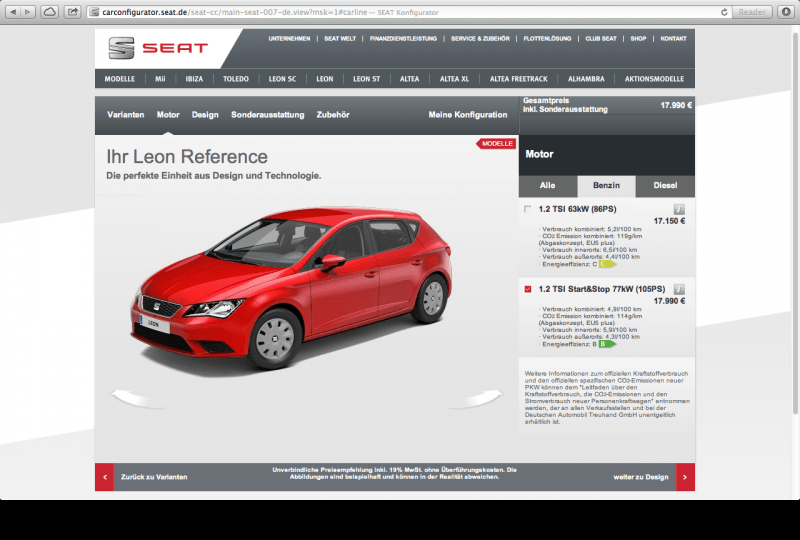
Task: Switch to the Benzin engine tab
Action: tap(606, 186)
